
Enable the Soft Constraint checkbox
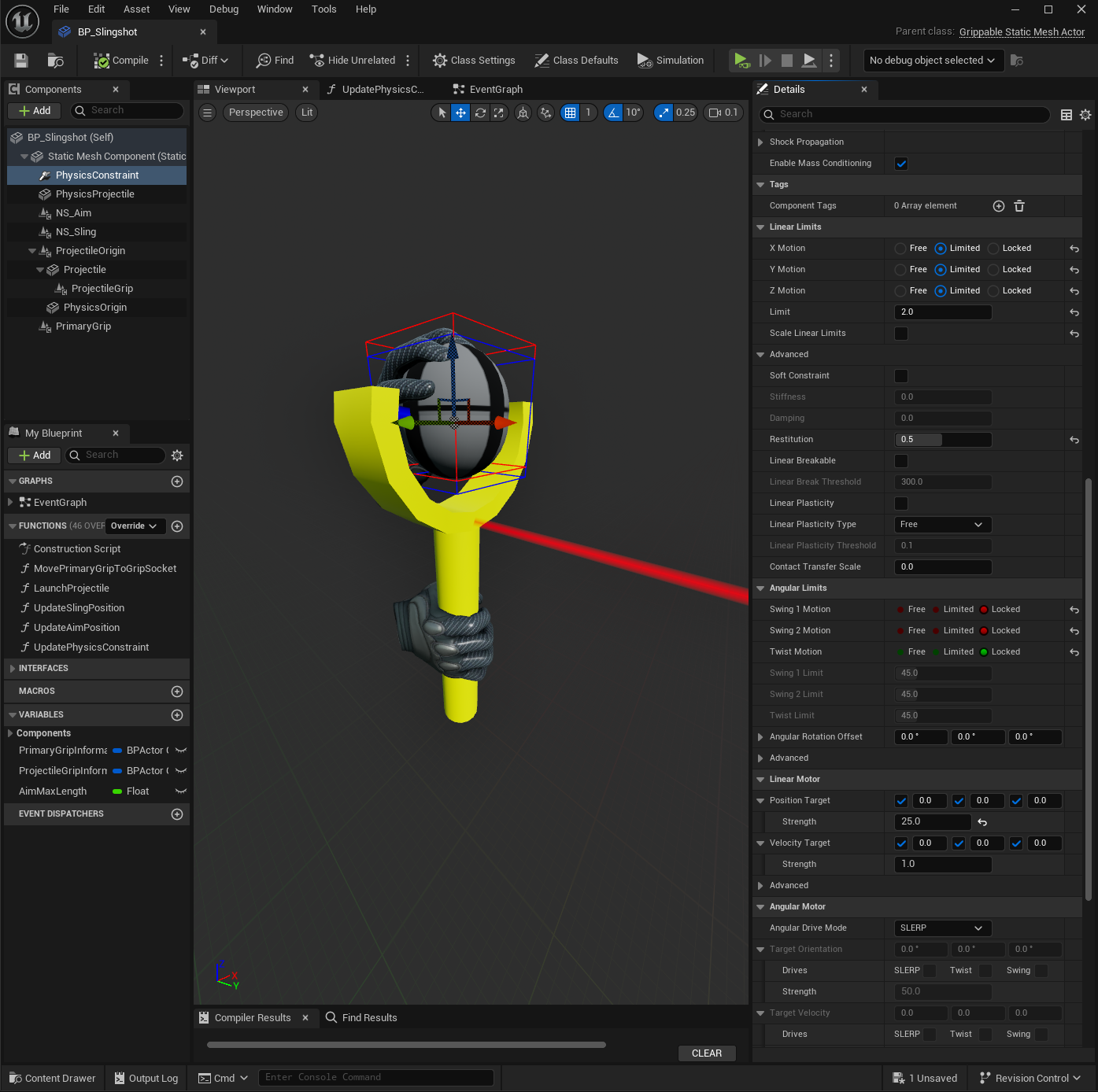901,376
